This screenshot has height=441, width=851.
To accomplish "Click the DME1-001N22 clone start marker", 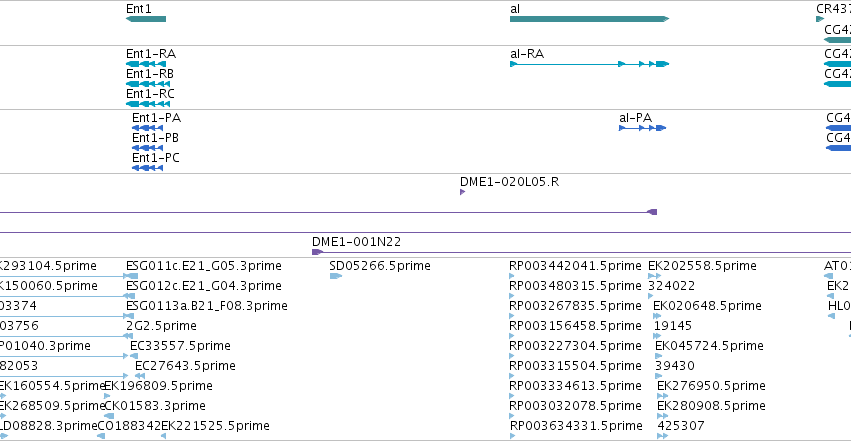I will coord(317,252).
